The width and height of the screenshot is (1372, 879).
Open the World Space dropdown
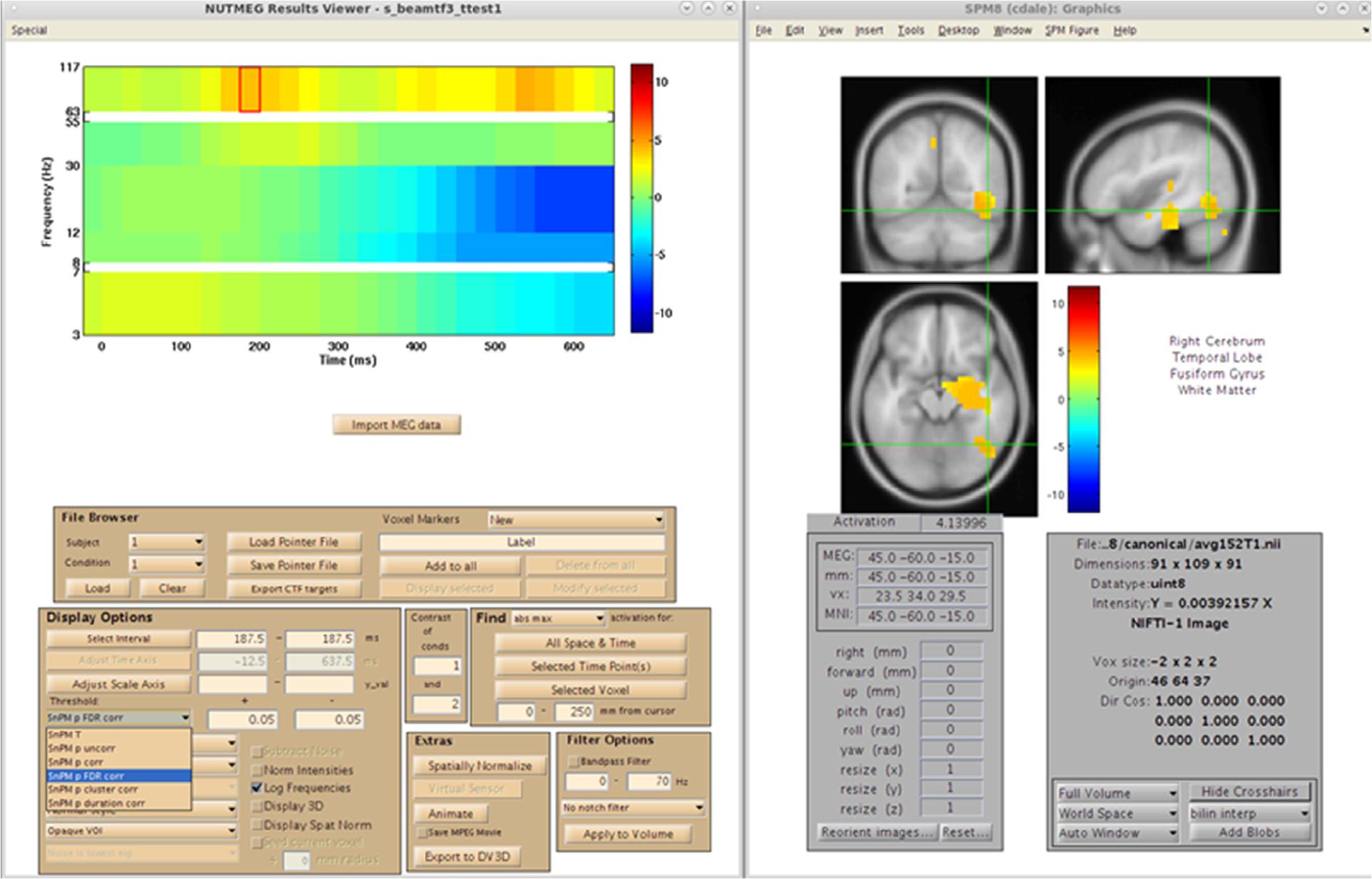click(x=1117, y=813)
